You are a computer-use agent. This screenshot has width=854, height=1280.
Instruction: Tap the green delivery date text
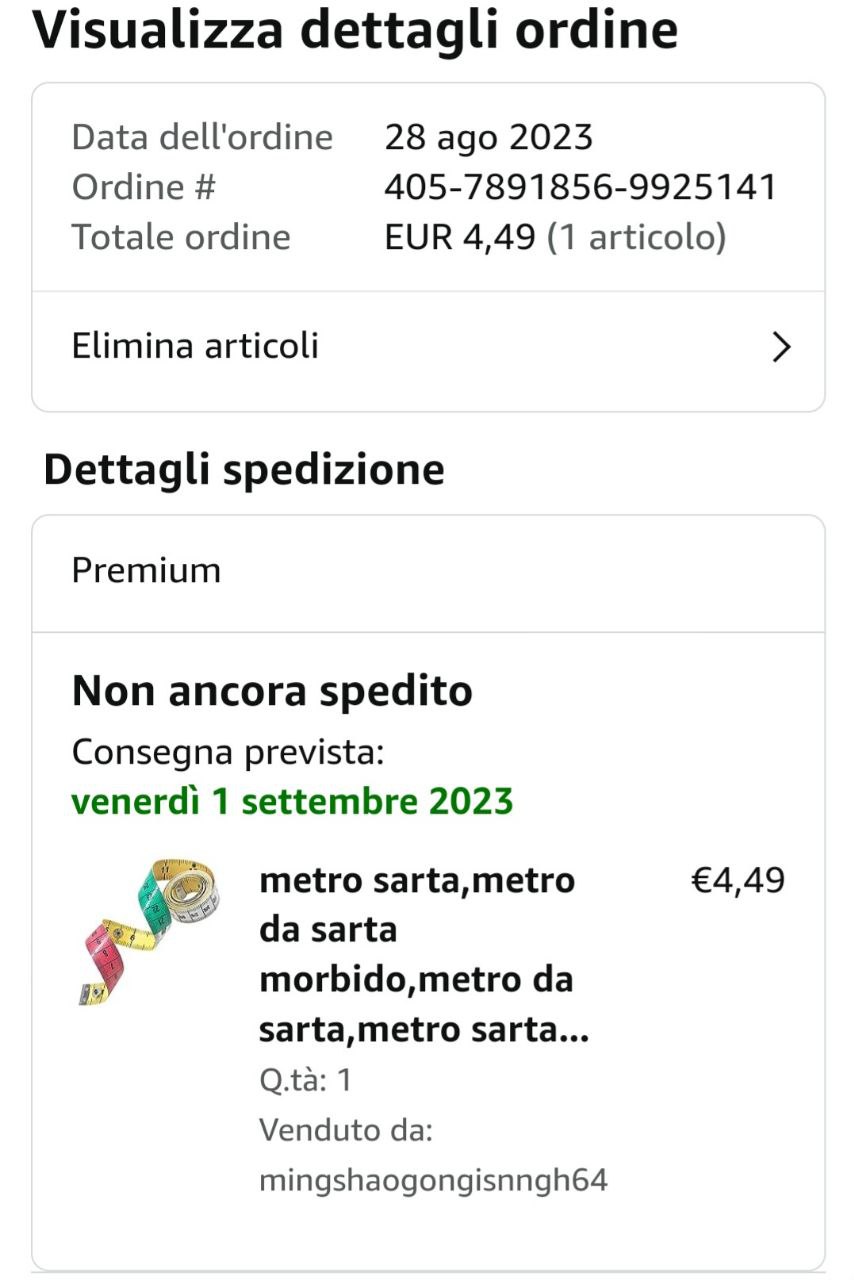[292, 801]
